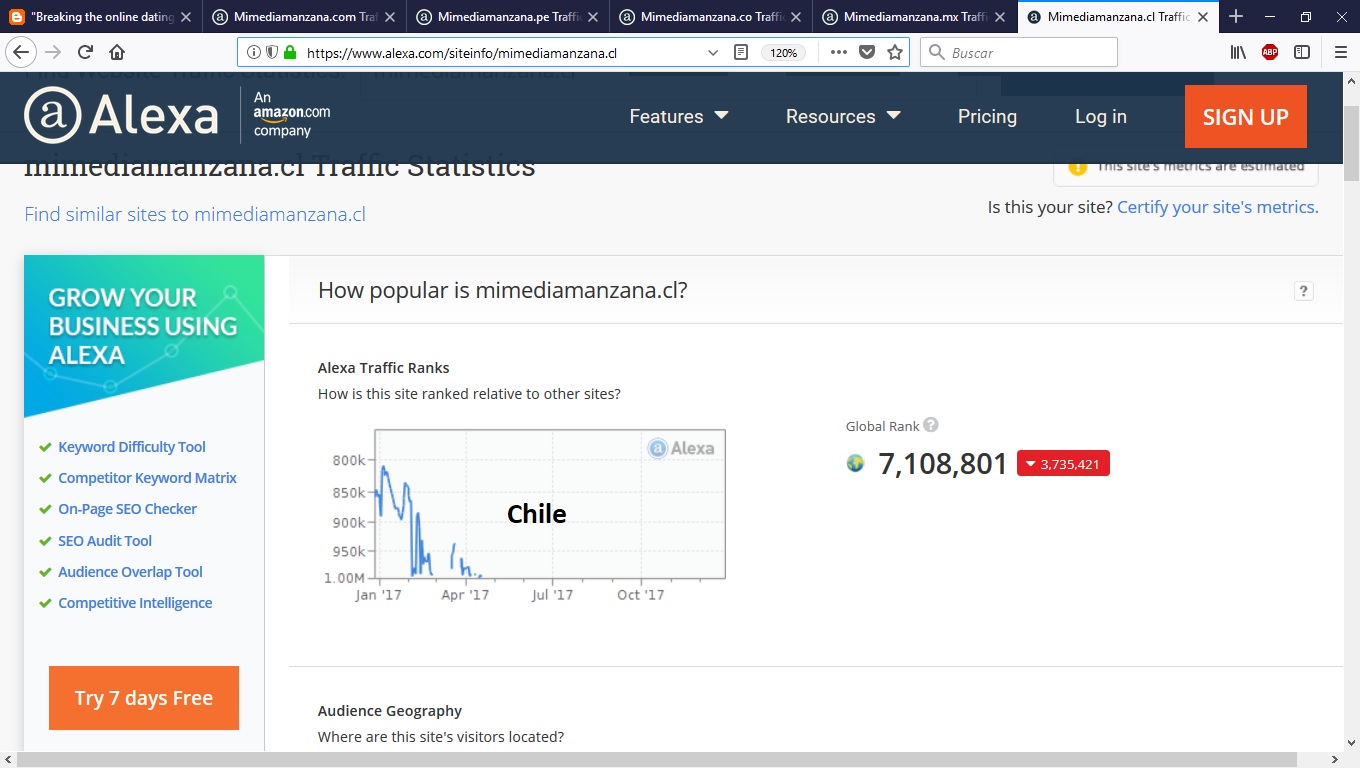Screen dimensions: 1360x768
Task: Click the Audience Geography heading
Action: (390, 711)
